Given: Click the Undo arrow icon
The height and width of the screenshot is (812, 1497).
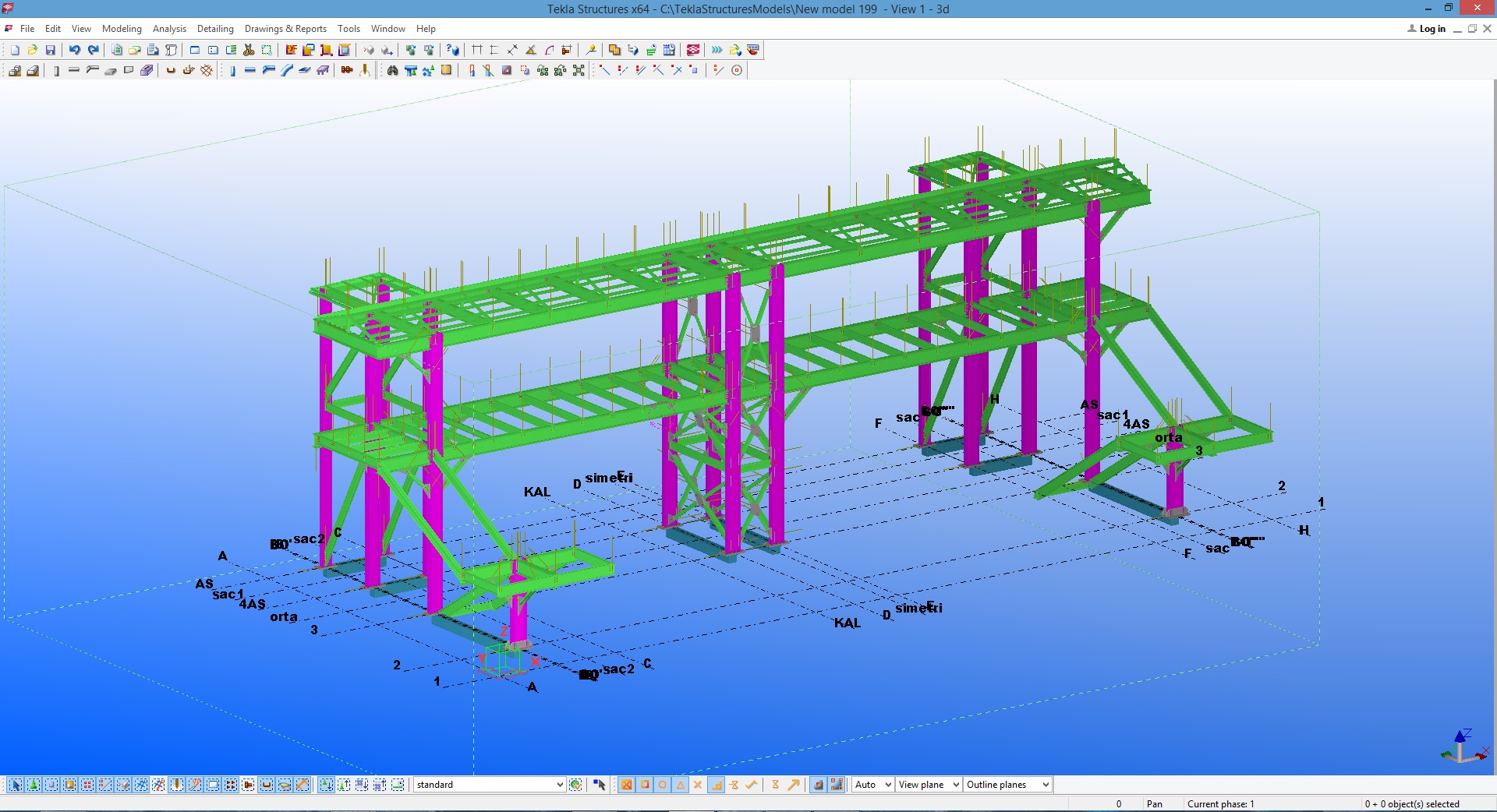Looking at the screenshot, I should click(75, 50).
